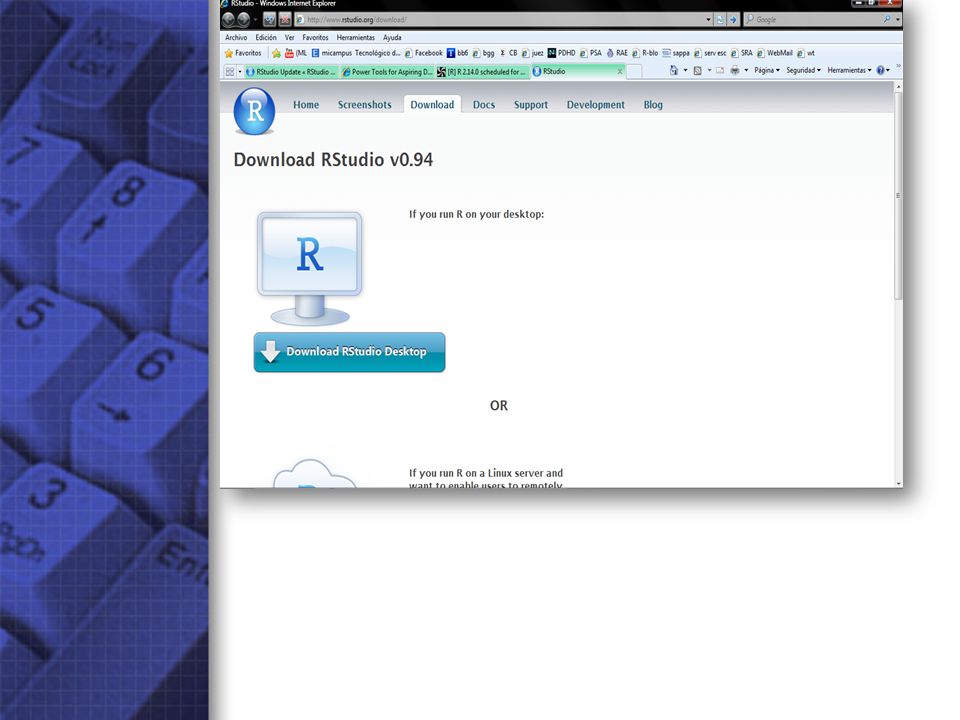
Task: Stop loading with the red X button
Action: [285, 20]
